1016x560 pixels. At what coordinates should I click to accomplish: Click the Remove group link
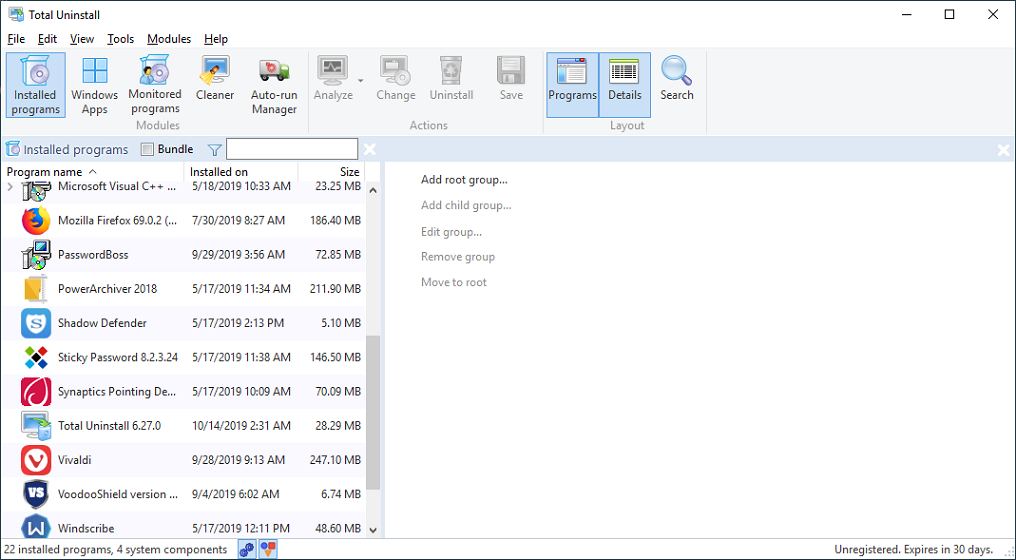coord(458,257)
